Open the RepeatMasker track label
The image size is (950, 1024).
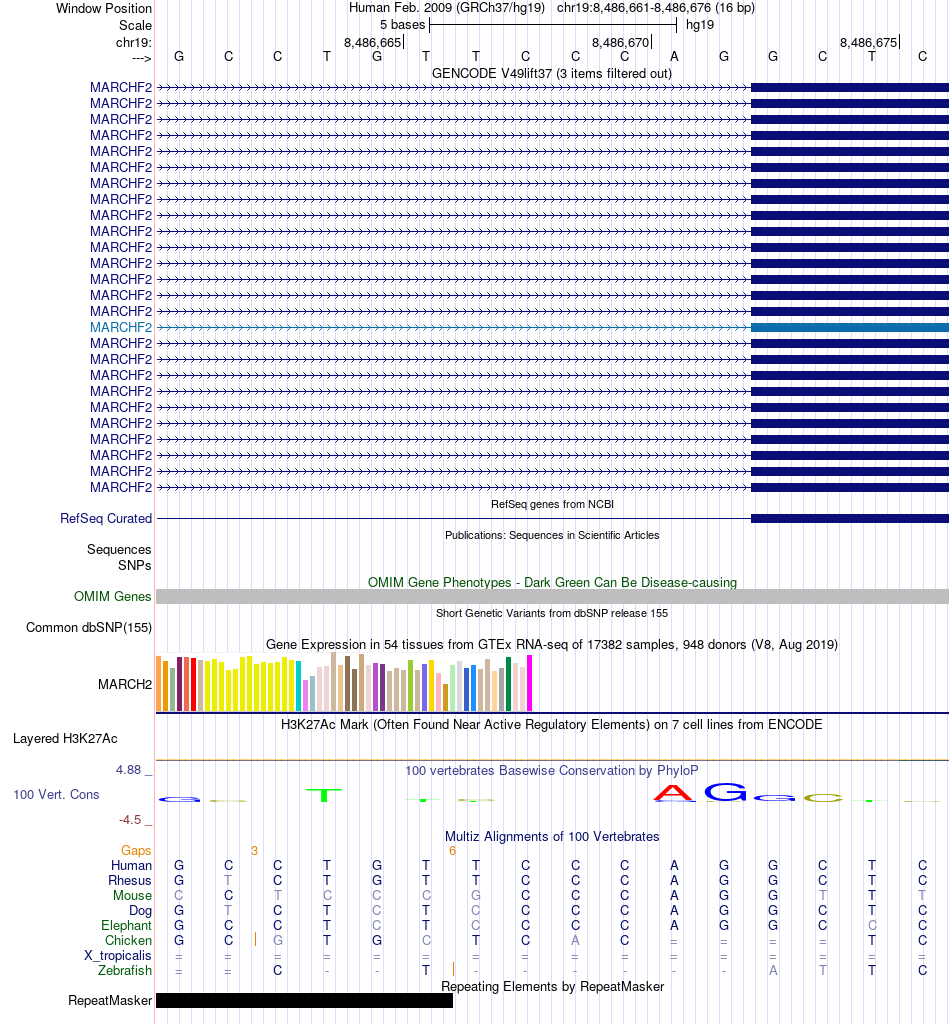tap(110, 1000)
